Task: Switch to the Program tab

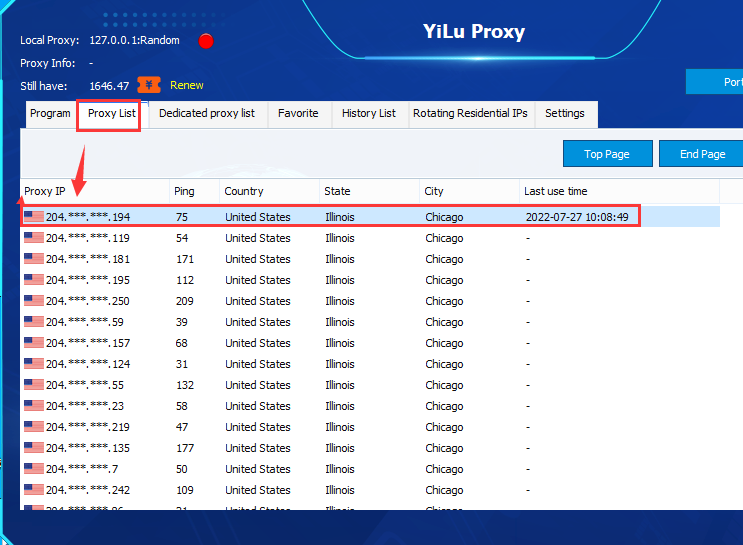Action: (x=50, y=114)
